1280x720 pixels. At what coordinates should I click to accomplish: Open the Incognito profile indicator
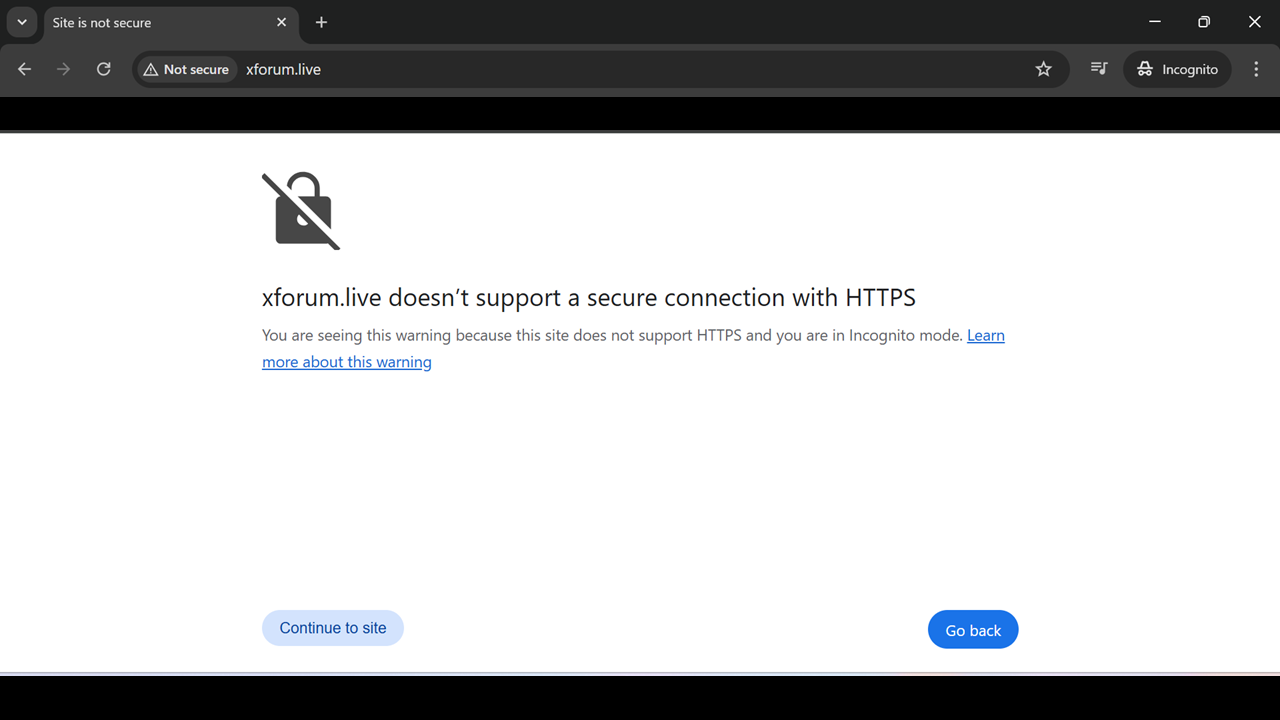click(x=1178, y=69)
